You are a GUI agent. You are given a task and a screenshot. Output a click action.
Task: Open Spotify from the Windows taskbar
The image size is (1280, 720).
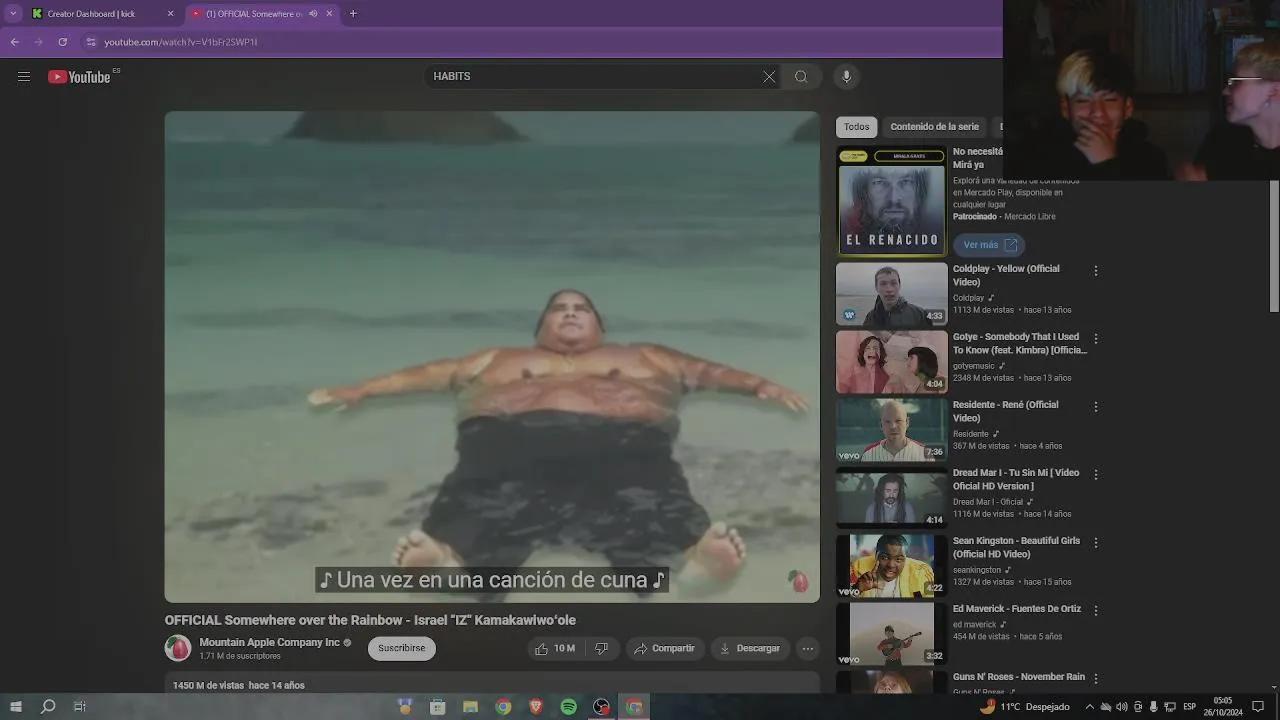click(568, 707)
